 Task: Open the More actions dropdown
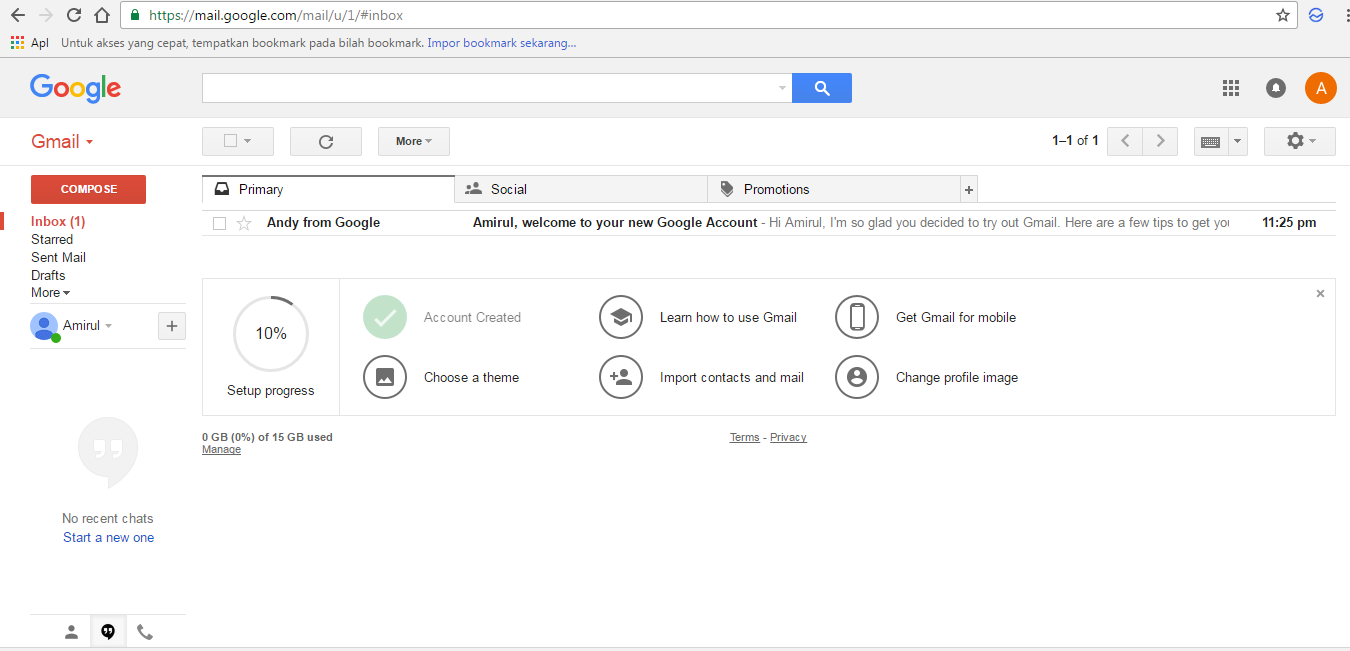(414, 141)
